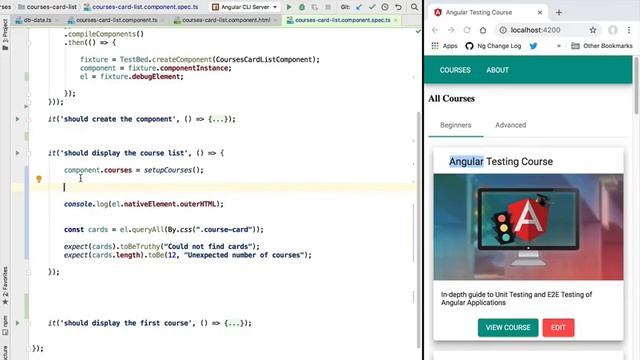Open the Chrome three-dot menu
The height and width of the screenshot is (360, 640).
click(x=629, y=30)
